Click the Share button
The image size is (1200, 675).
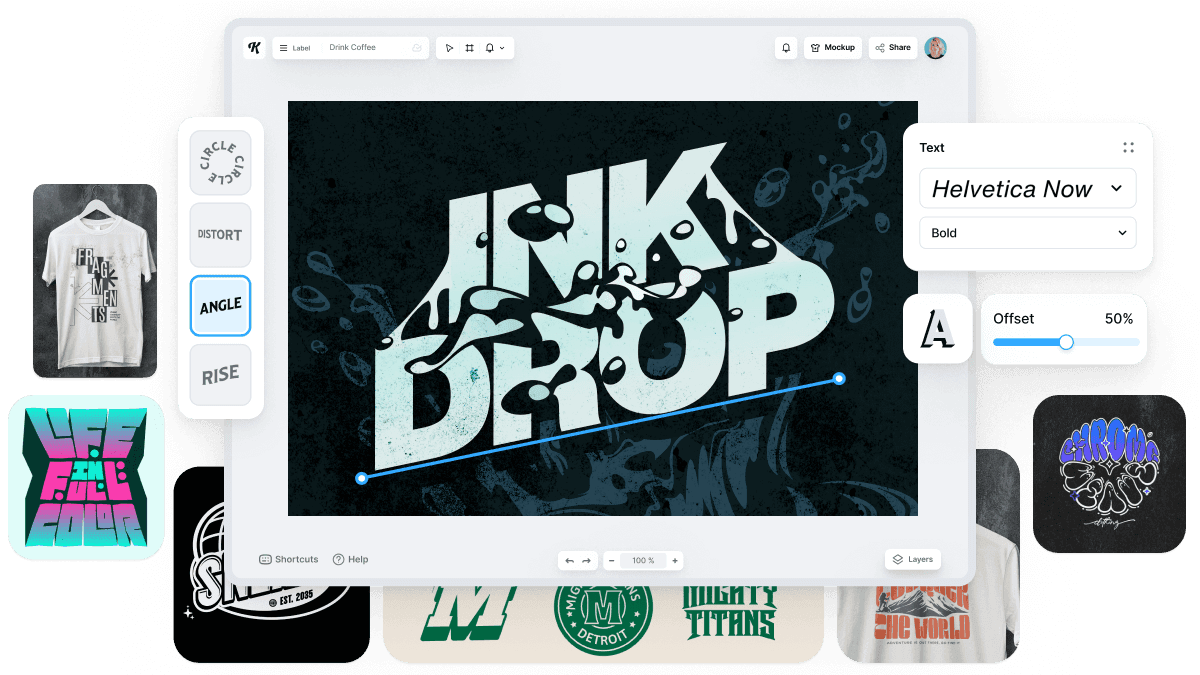click(892, 47)
